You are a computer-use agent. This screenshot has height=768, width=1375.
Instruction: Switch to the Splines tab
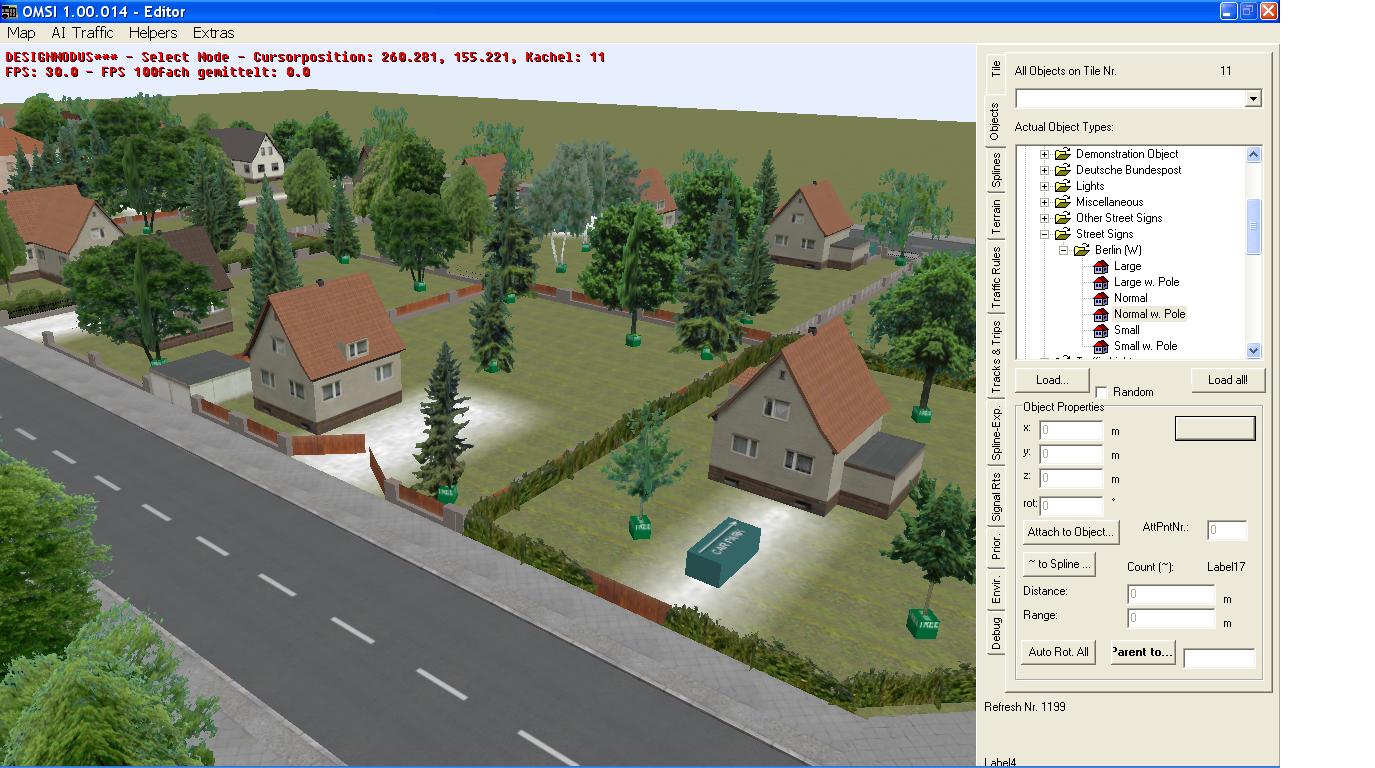click(996, 169)
